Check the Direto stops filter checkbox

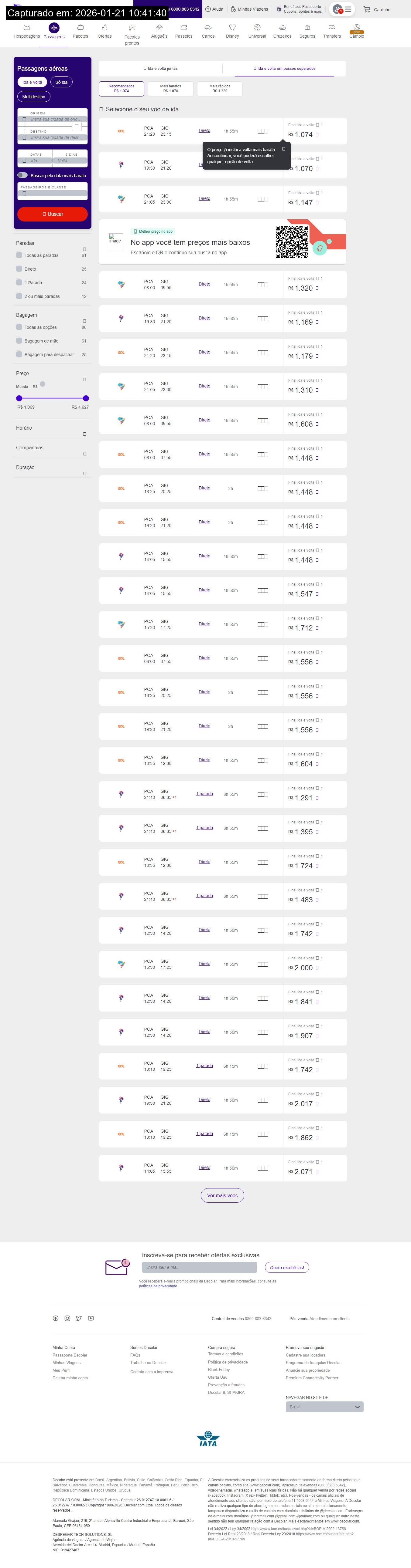coord(19,269)
